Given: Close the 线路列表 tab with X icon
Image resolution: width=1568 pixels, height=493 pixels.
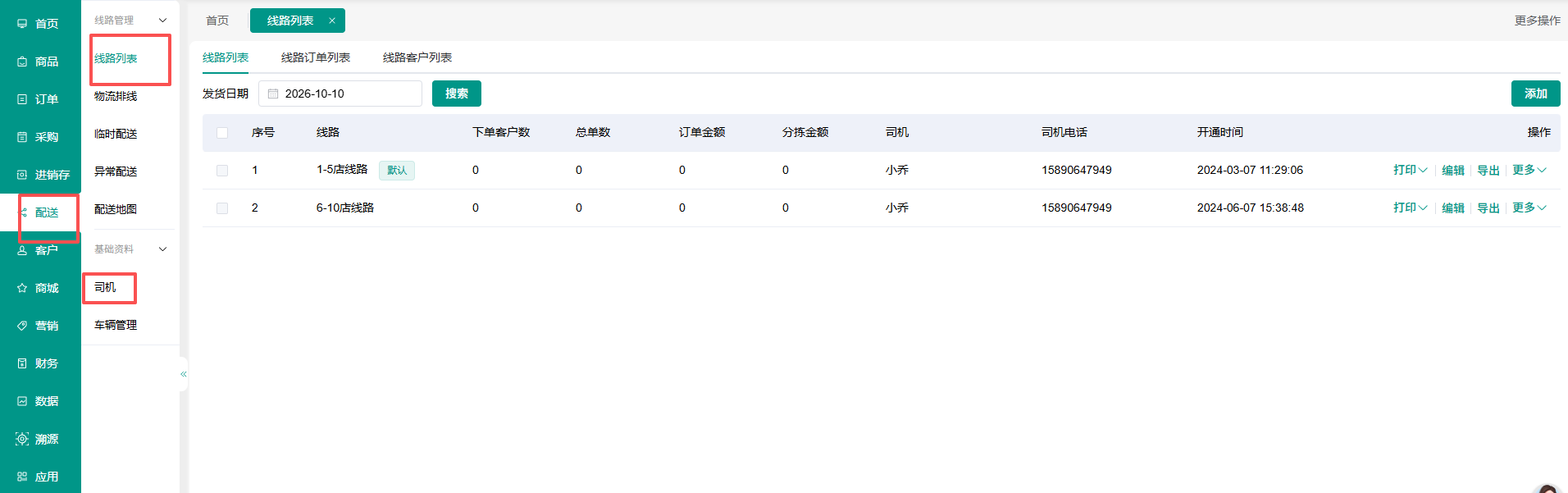Looking at the screenshot, I should (x=332, y=21).
